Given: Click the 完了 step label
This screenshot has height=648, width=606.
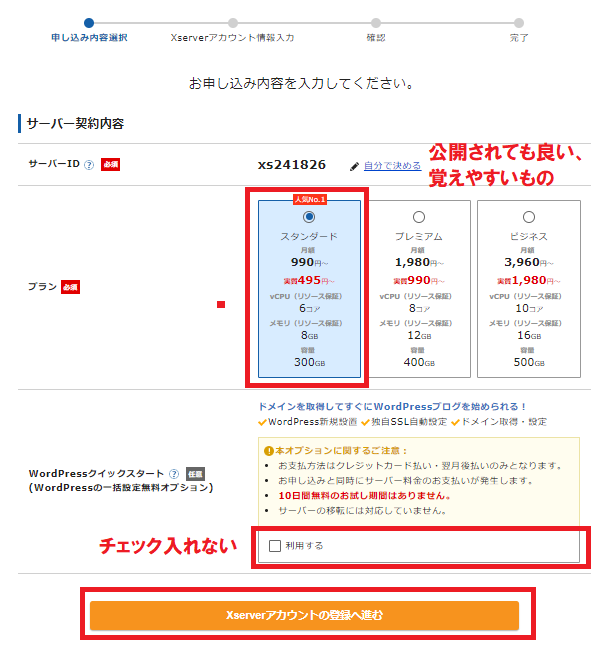Looking at the screenshot, I should (519, 38).
